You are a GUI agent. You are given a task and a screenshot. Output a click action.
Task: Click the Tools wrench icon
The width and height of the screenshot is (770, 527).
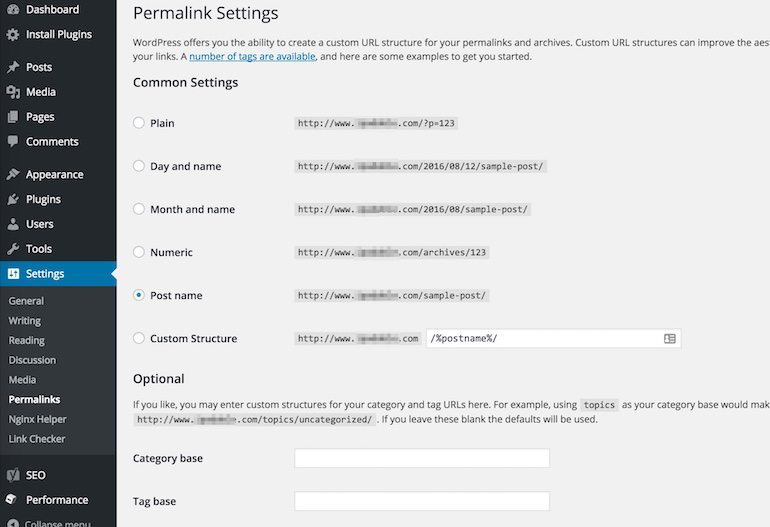13,249
